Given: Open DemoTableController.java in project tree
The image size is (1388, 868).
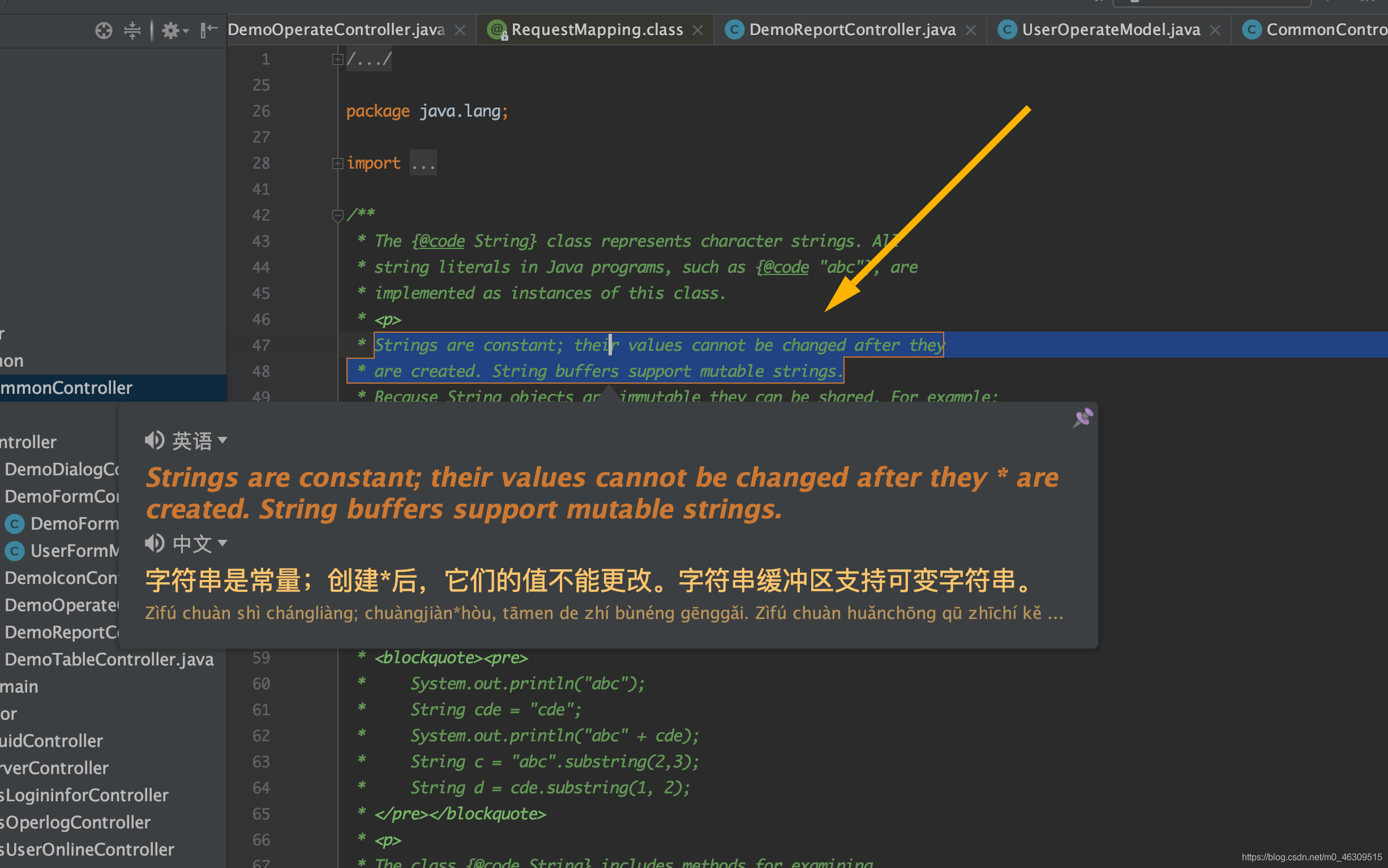Looking at the screenshot, I should [109, 659].
